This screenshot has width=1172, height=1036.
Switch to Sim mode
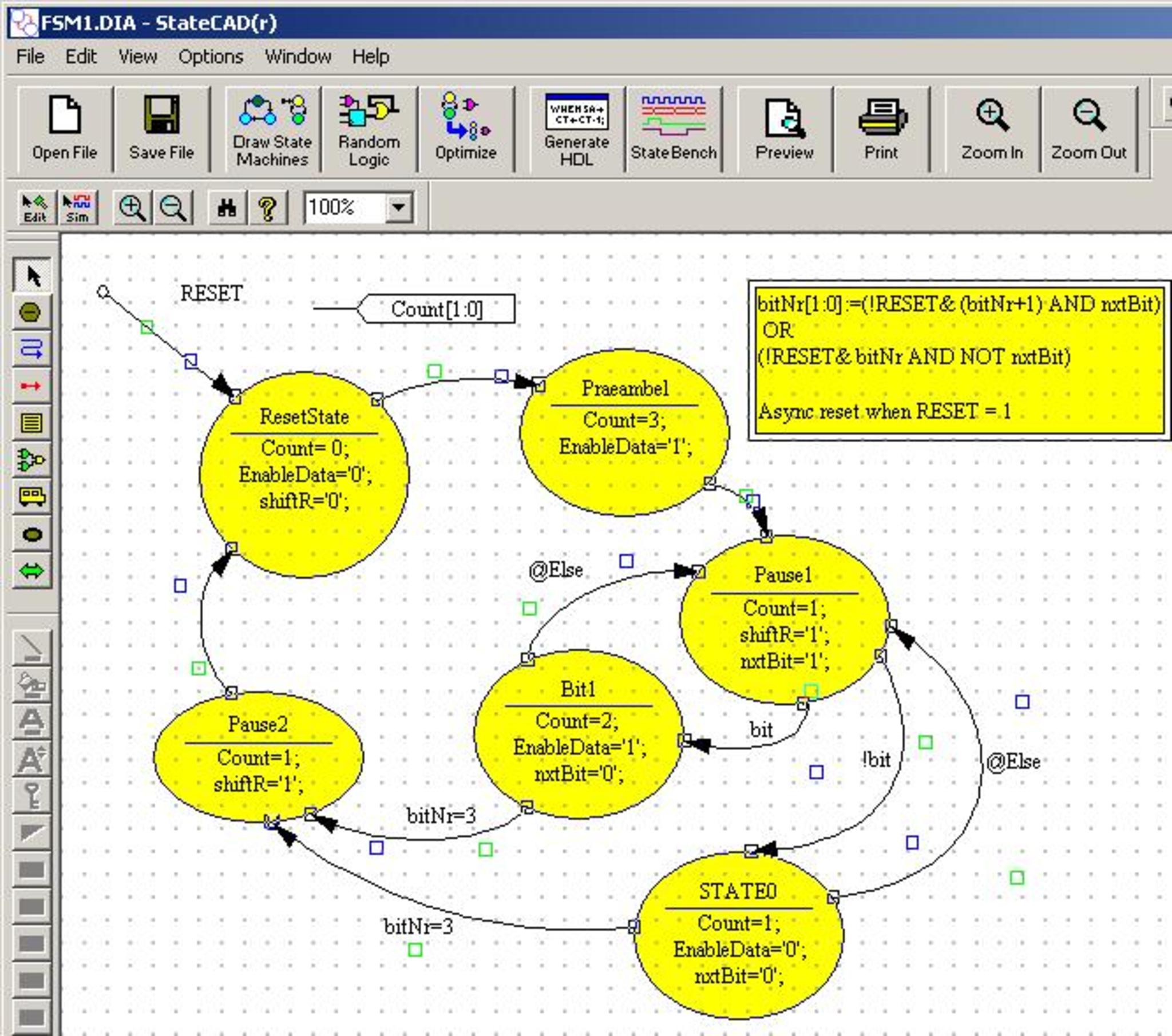[77, 208]
